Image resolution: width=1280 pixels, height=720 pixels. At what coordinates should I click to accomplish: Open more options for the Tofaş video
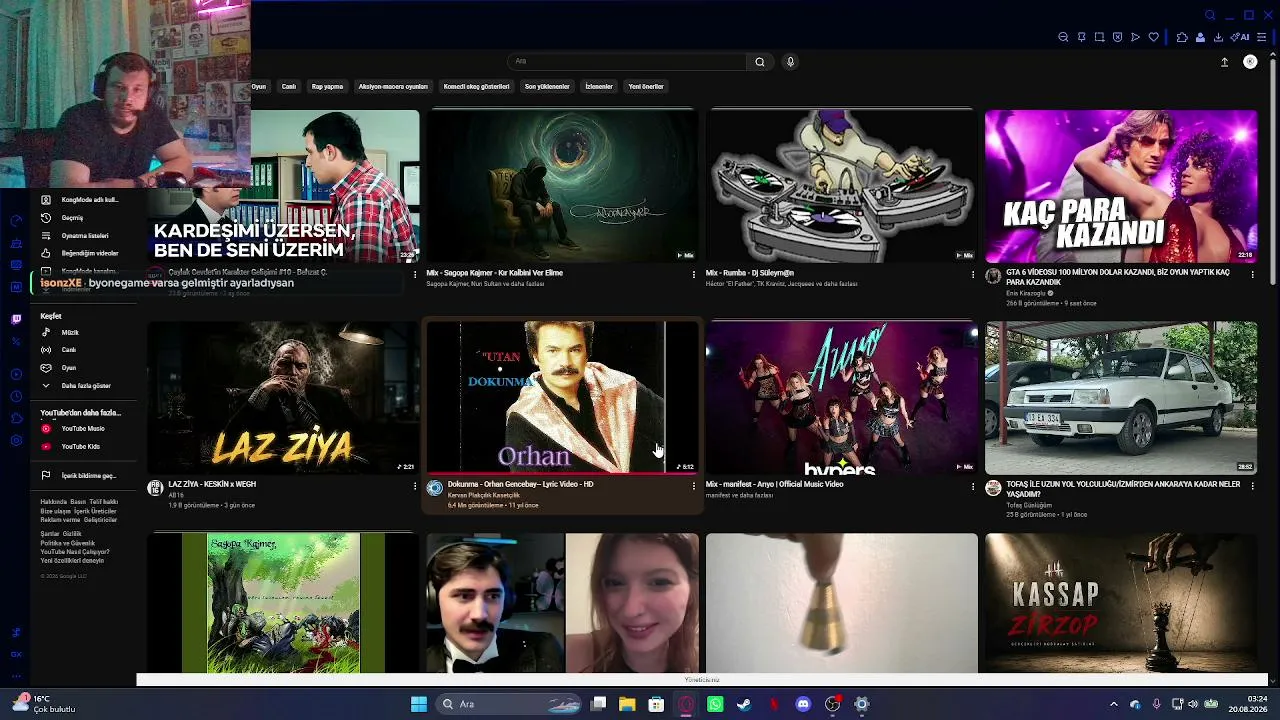1252,486
